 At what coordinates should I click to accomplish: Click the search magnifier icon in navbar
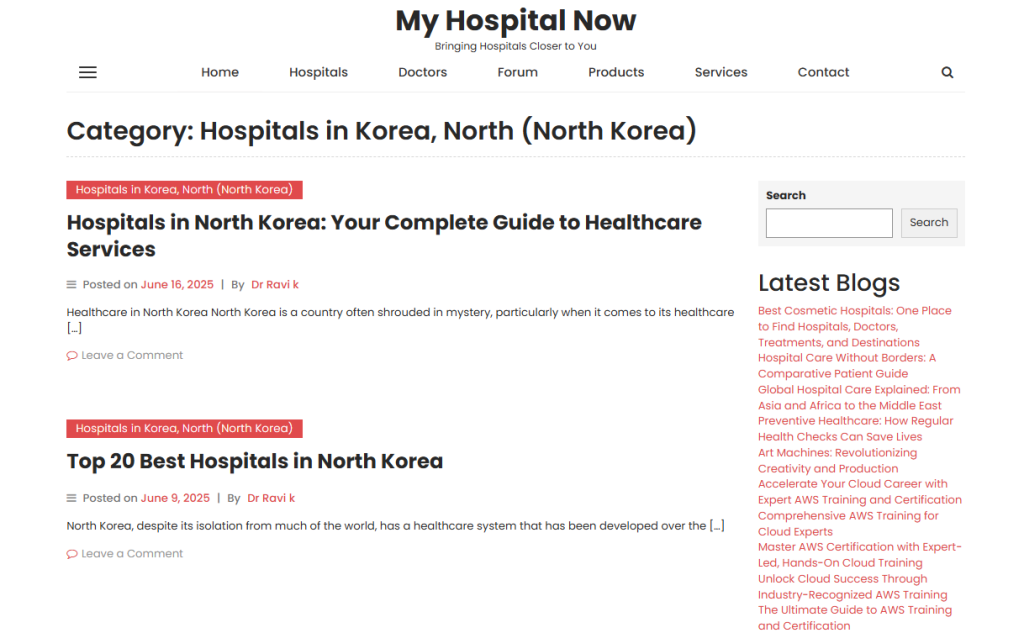[x=947, y=72]
